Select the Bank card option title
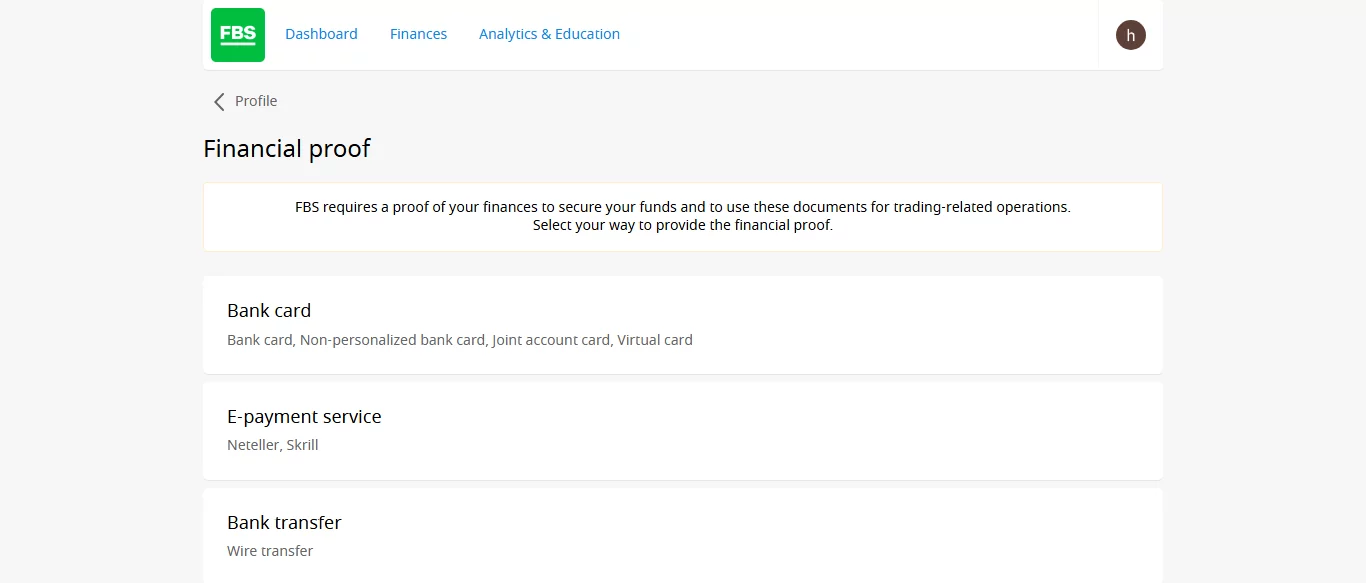 click(x=269, y=310)
